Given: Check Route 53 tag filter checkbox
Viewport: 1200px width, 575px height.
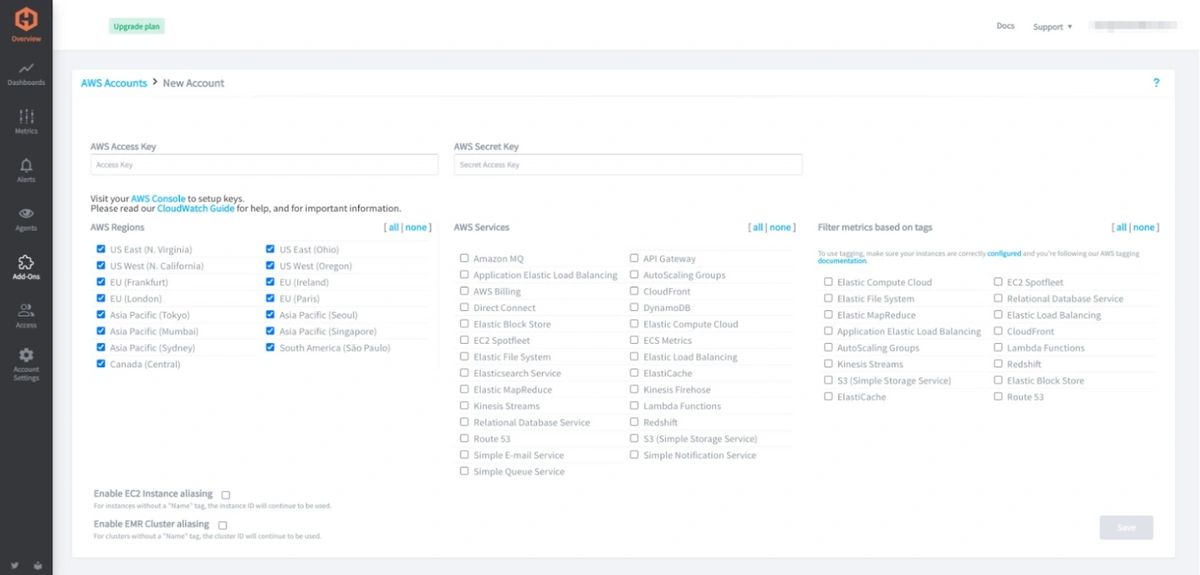Looking at the screenshot, I should [998, 397].
